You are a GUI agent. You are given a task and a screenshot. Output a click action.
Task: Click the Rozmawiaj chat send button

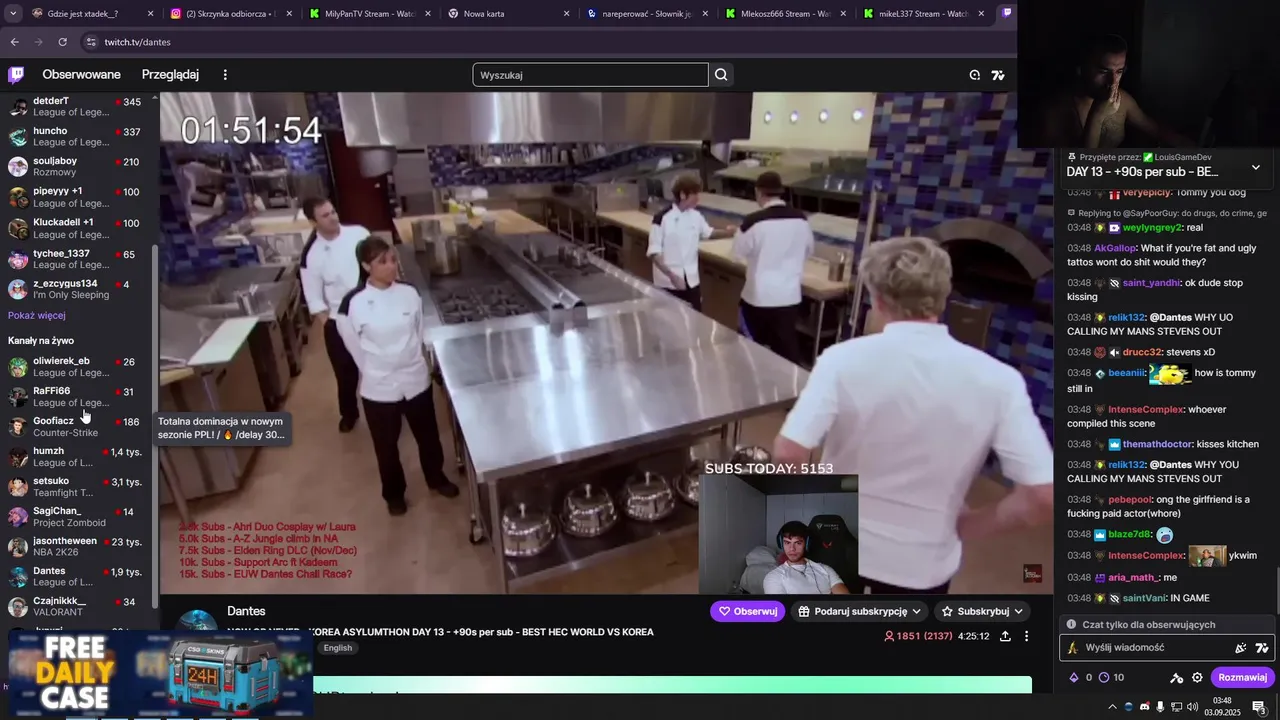pos(1243,677)
